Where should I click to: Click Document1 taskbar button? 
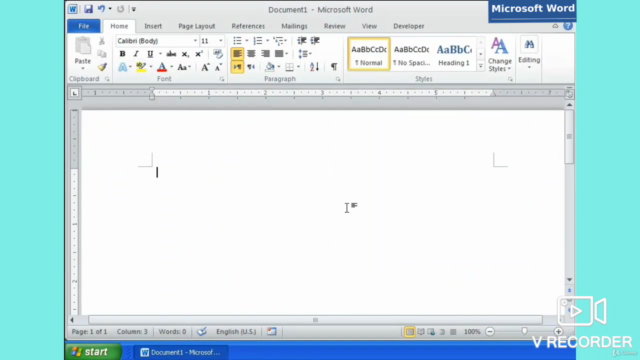pos(181,352)
